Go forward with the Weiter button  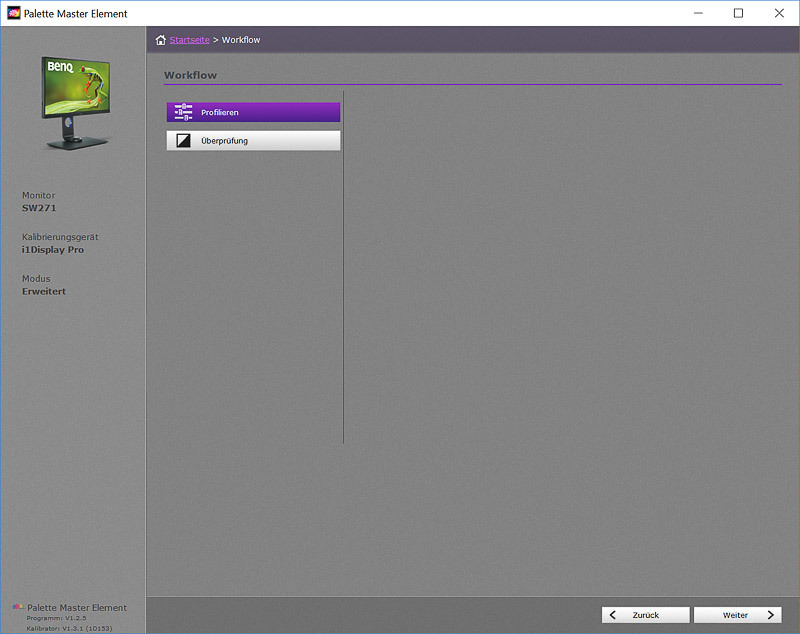tap(738, 615)
